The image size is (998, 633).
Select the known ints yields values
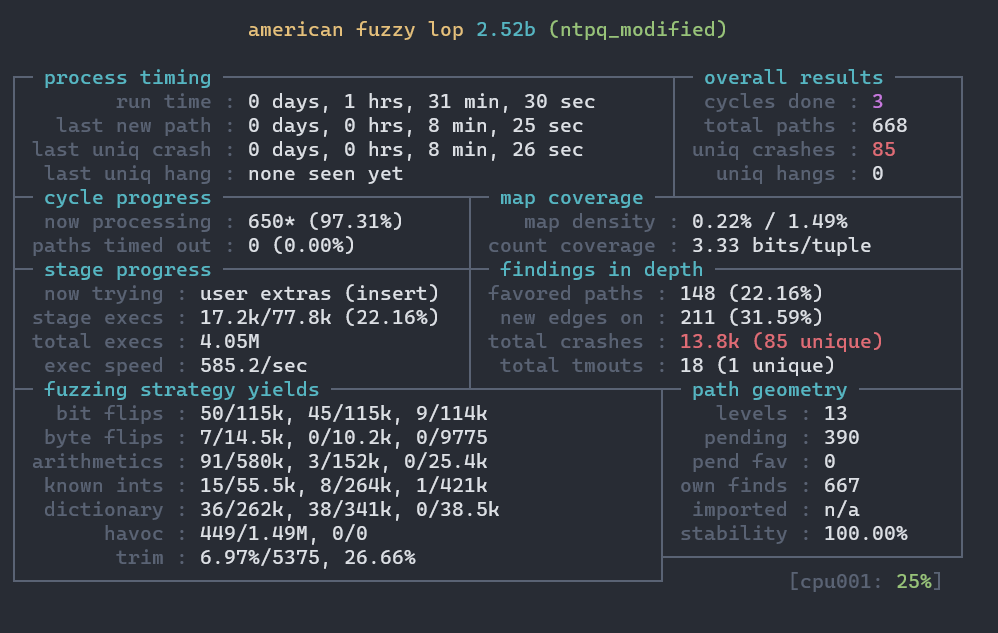(x=344, y=485)
